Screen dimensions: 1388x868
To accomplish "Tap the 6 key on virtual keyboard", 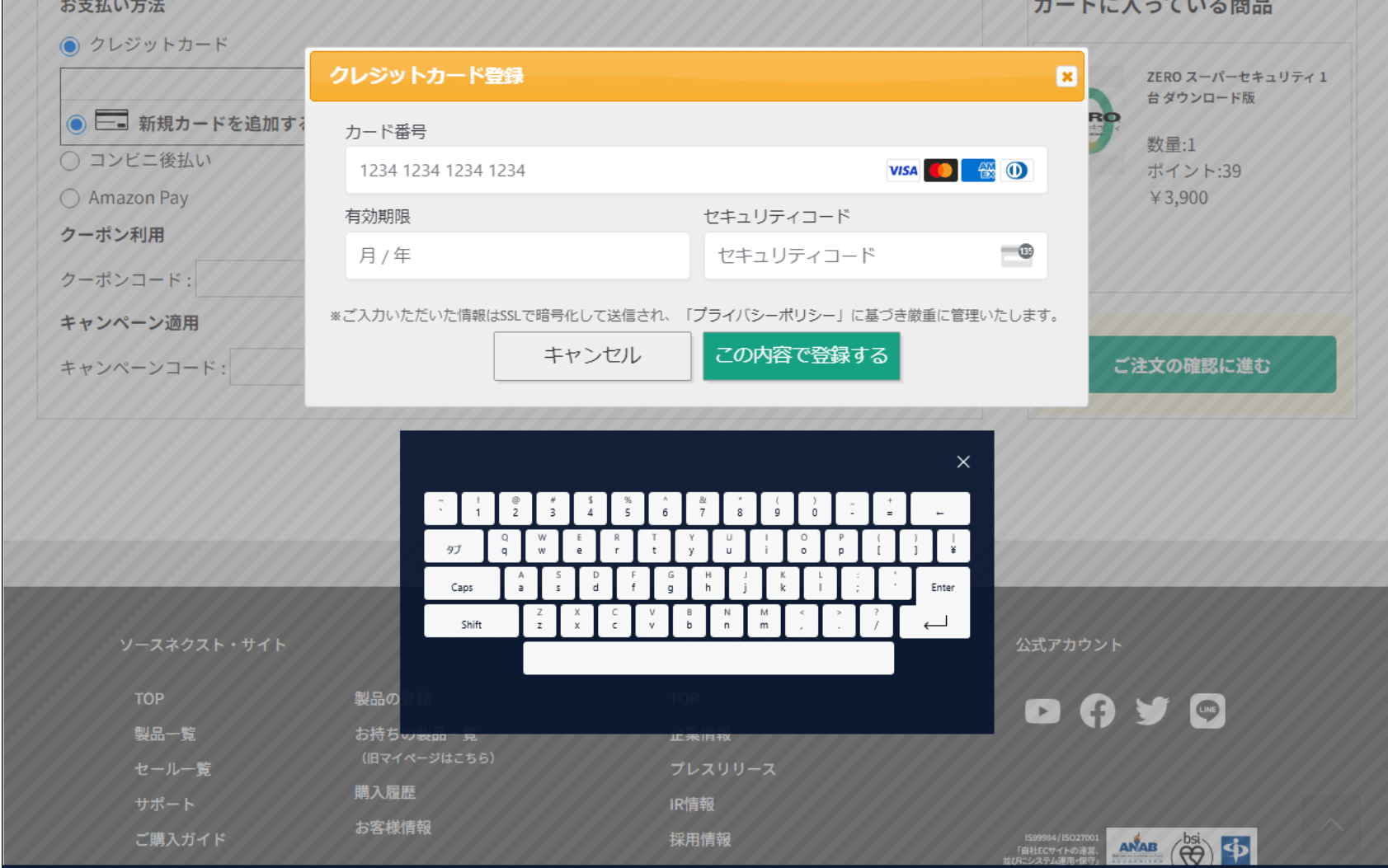I will click(x=665, y=509).
